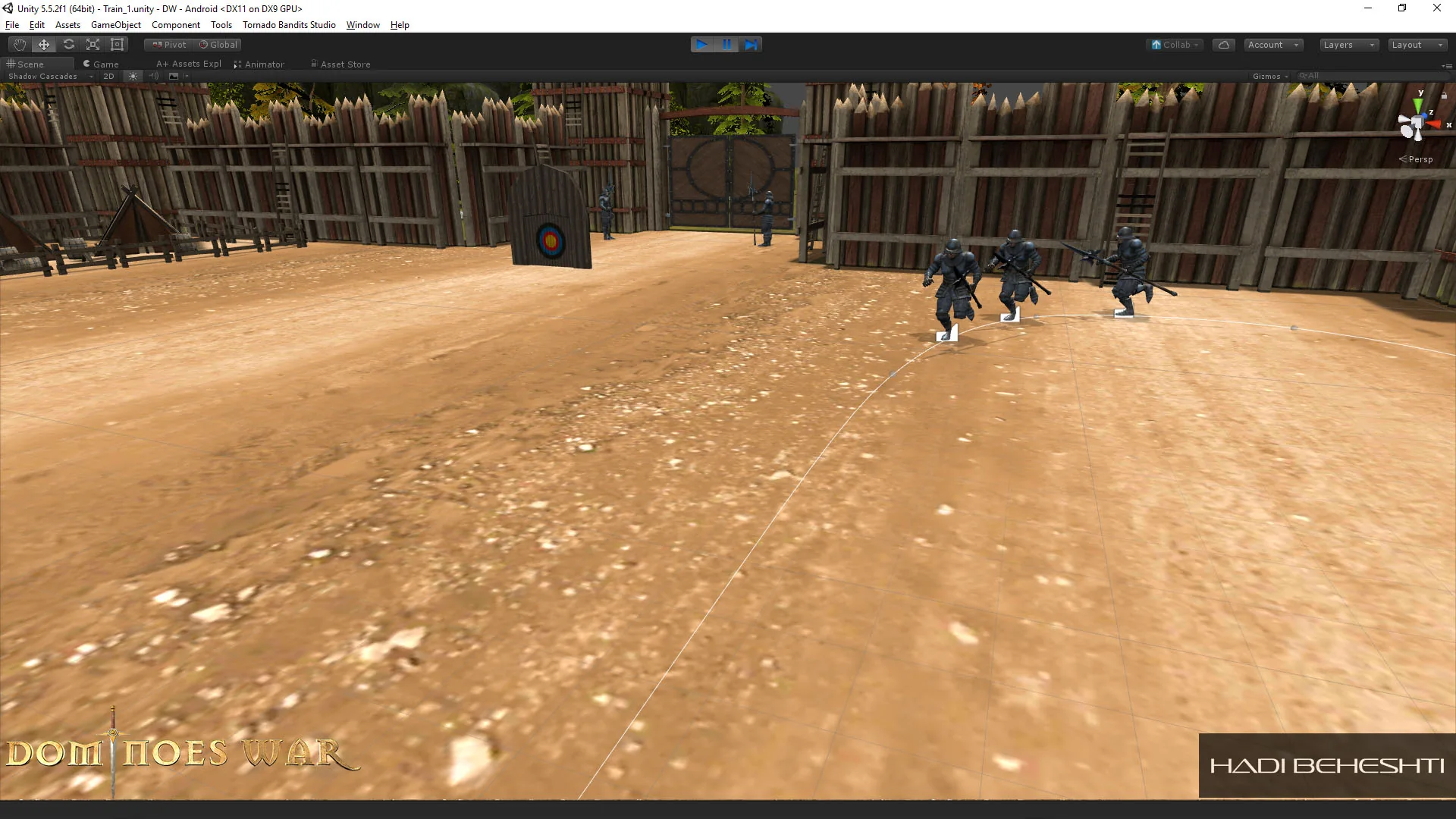Select the Rect transform tool

click(x=117, y=45)
